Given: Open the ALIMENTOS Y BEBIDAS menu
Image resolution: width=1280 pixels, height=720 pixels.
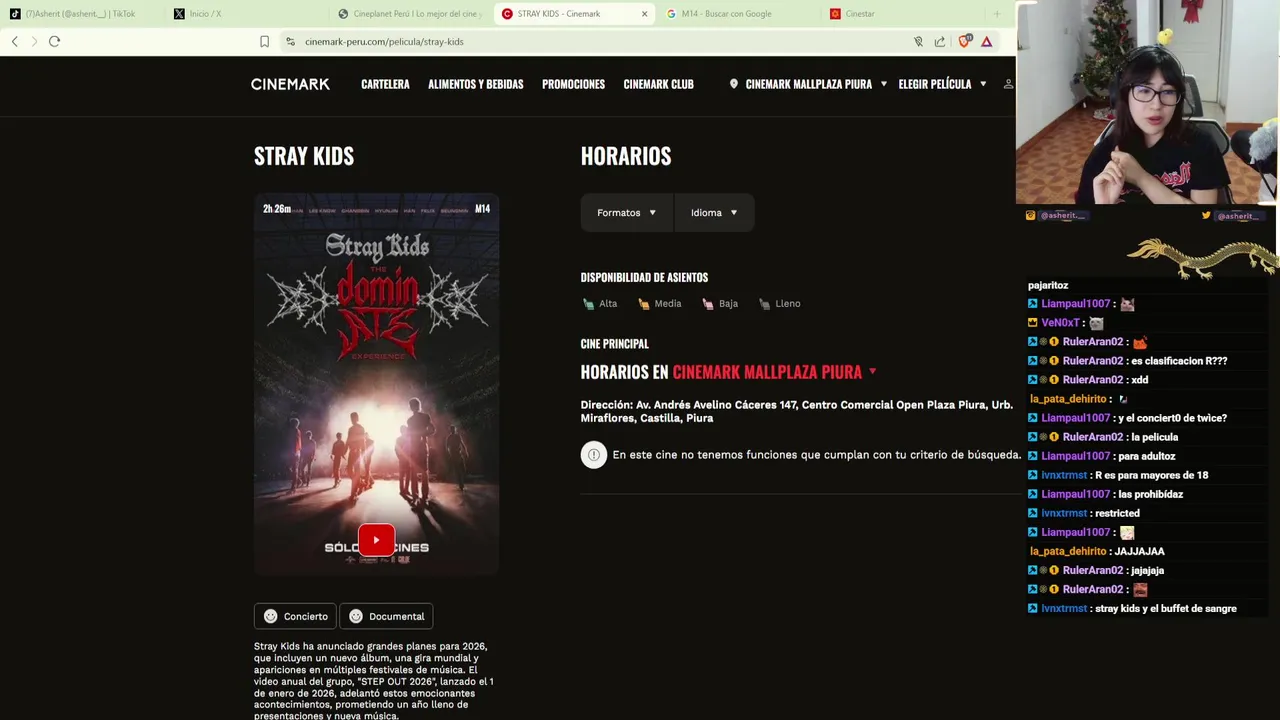Looking at the screenshot, I should coord(476,84).
